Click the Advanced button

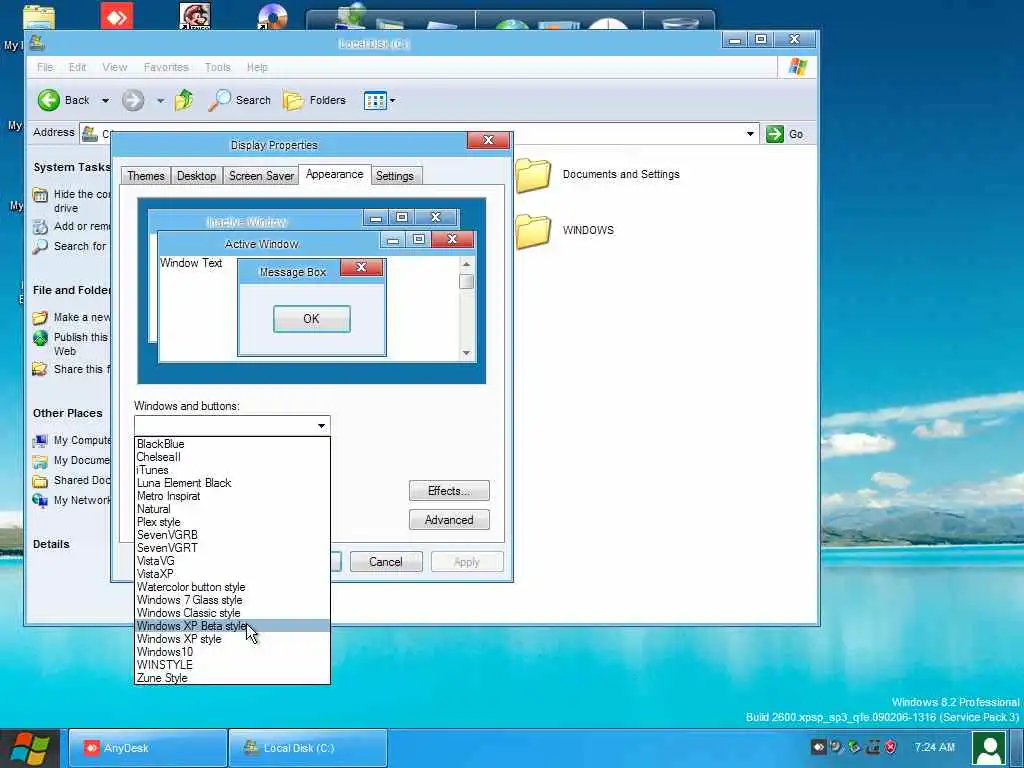tap(449, 520)
